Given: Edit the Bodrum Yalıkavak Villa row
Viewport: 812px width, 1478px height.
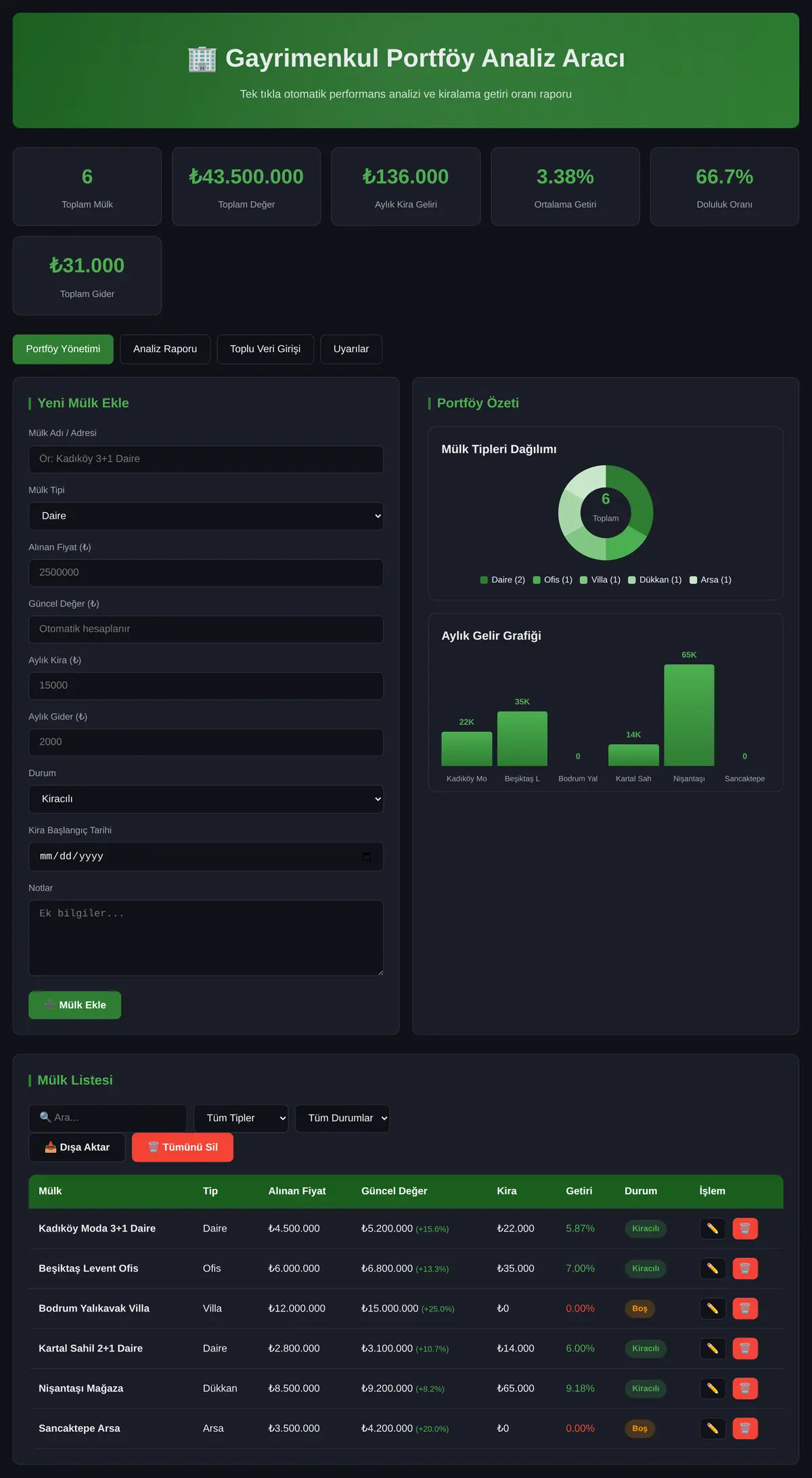Looking at the screenshot, I should click(713, 1308).
